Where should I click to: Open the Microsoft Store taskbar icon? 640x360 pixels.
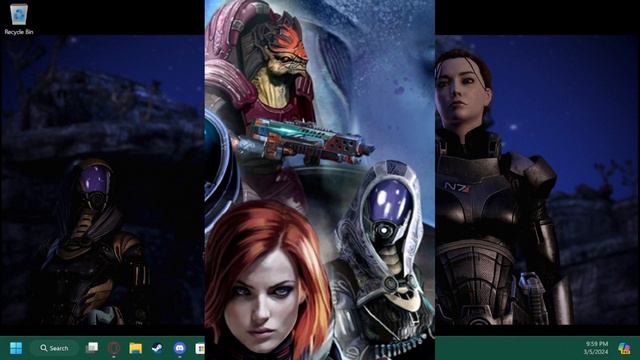pyautogui.click(x=200, y=348)
